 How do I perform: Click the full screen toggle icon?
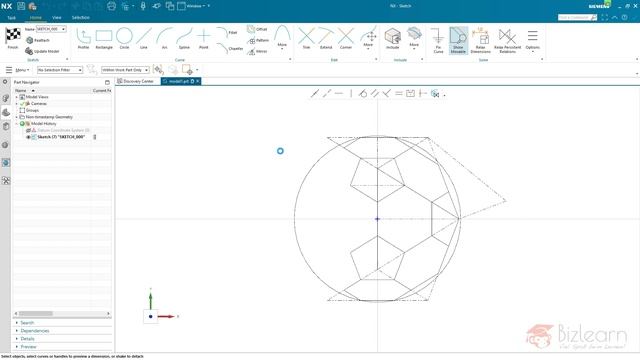coord(604,18)
